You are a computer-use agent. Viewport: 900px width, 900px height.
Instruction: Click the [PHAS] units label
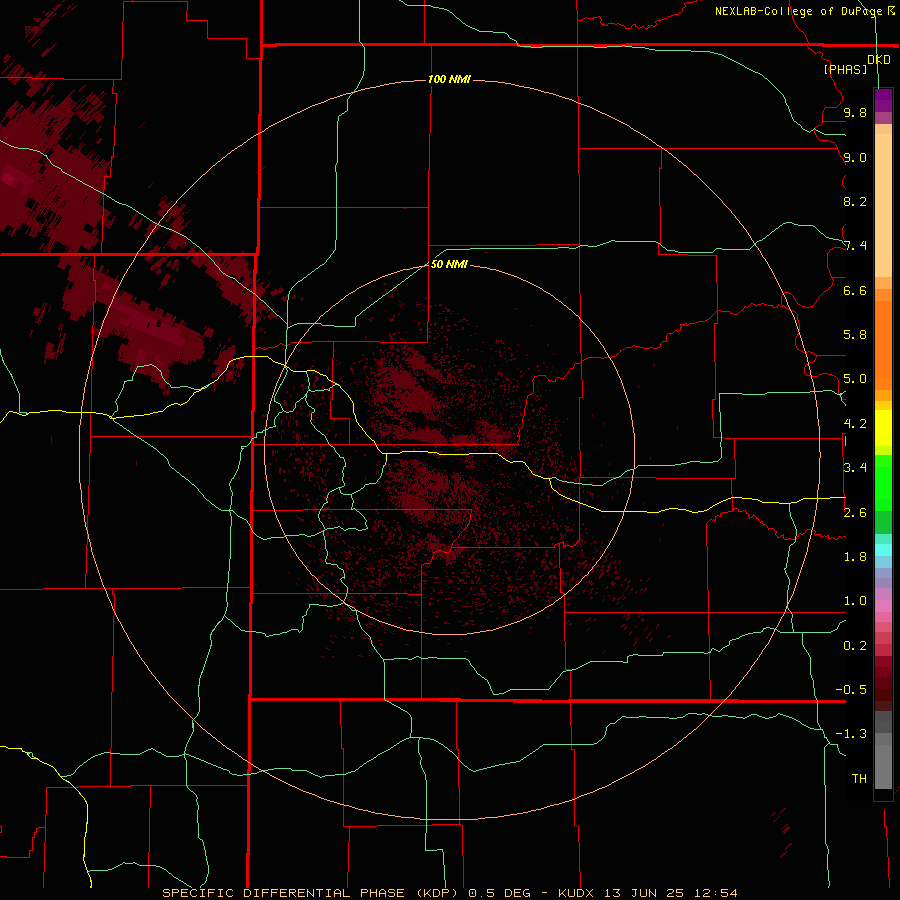point(845,69)
